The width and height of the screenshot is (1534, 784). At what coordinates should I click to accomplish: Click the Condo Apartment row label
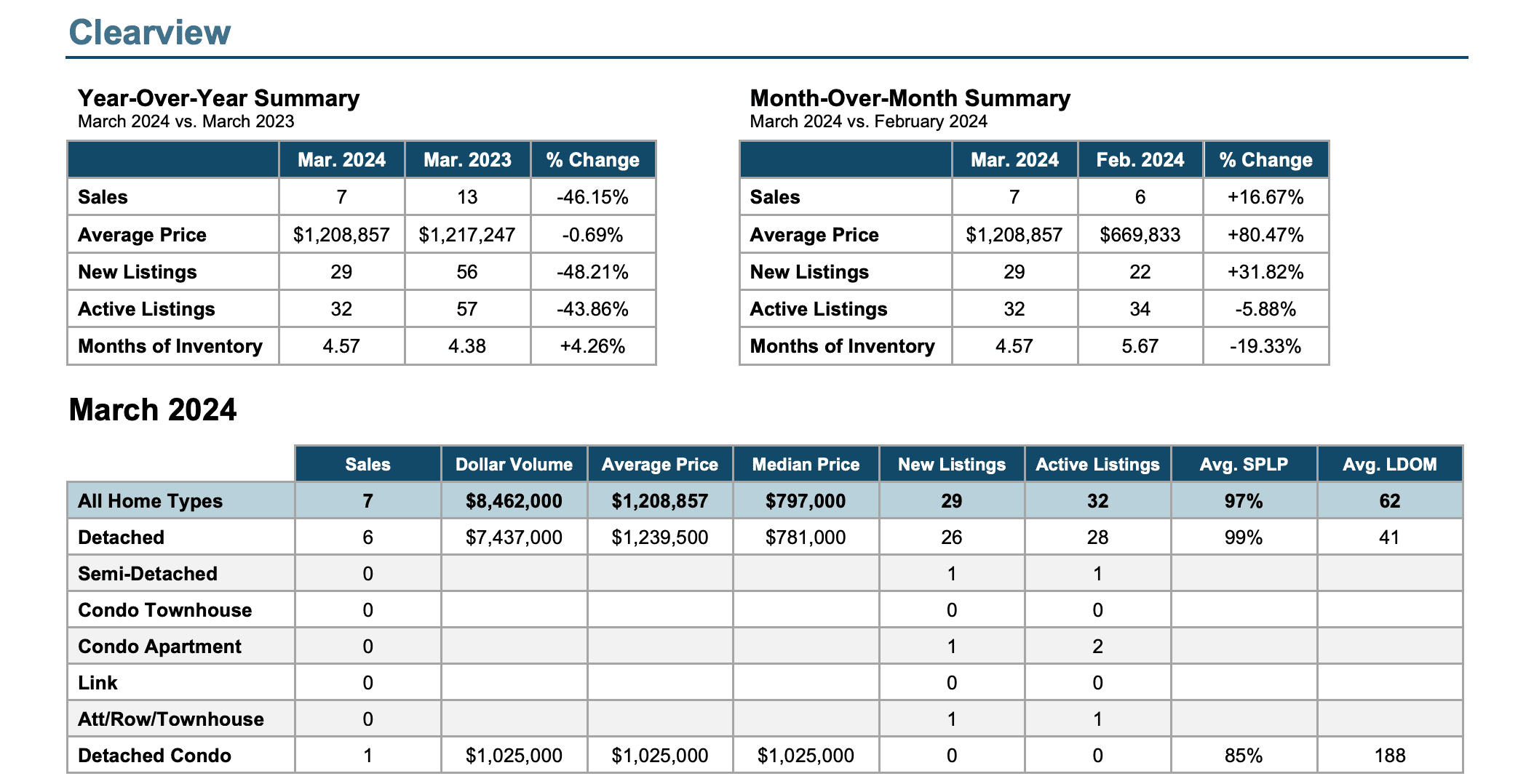tap(159, 647)
